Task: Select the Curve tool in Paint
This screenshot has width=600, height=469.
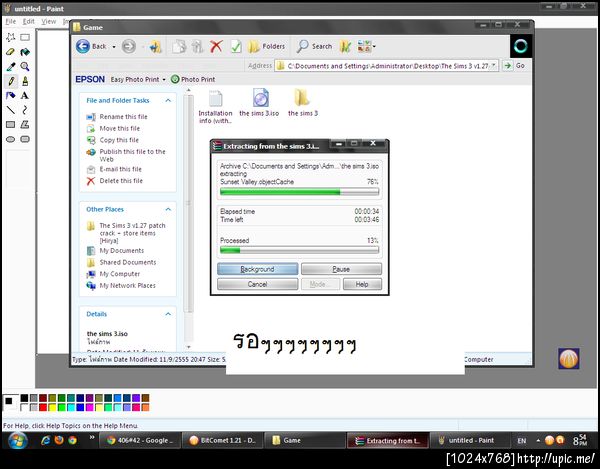Action: (25, 110)
